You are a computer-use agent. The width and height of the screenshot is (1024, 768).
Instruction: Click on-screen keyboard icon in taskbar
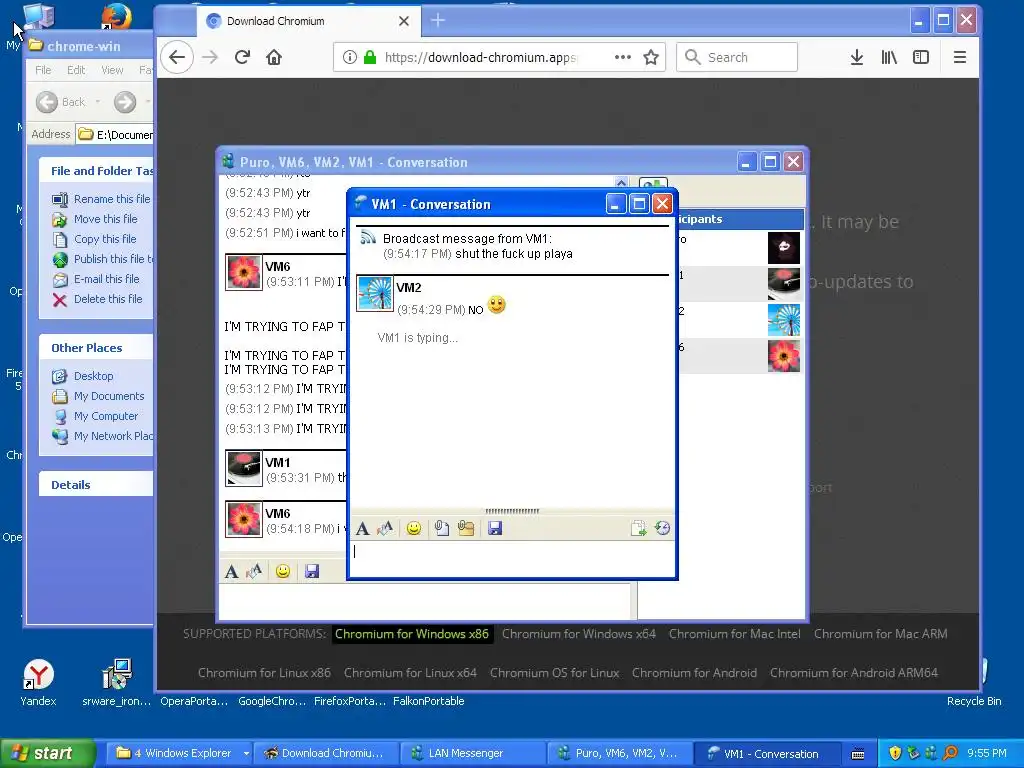pos(858,754)
